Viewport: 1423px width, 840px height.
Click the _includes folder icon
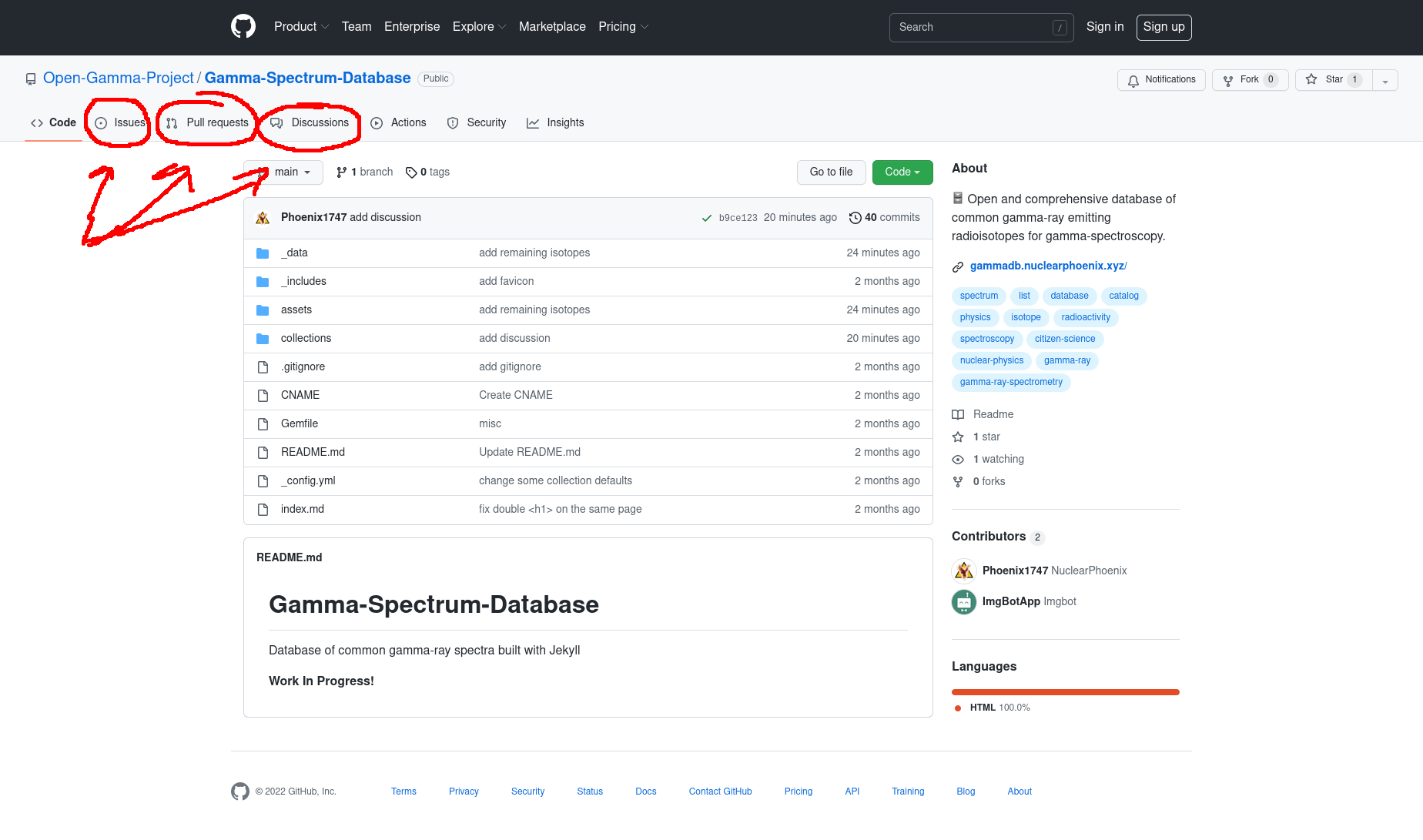263,282
